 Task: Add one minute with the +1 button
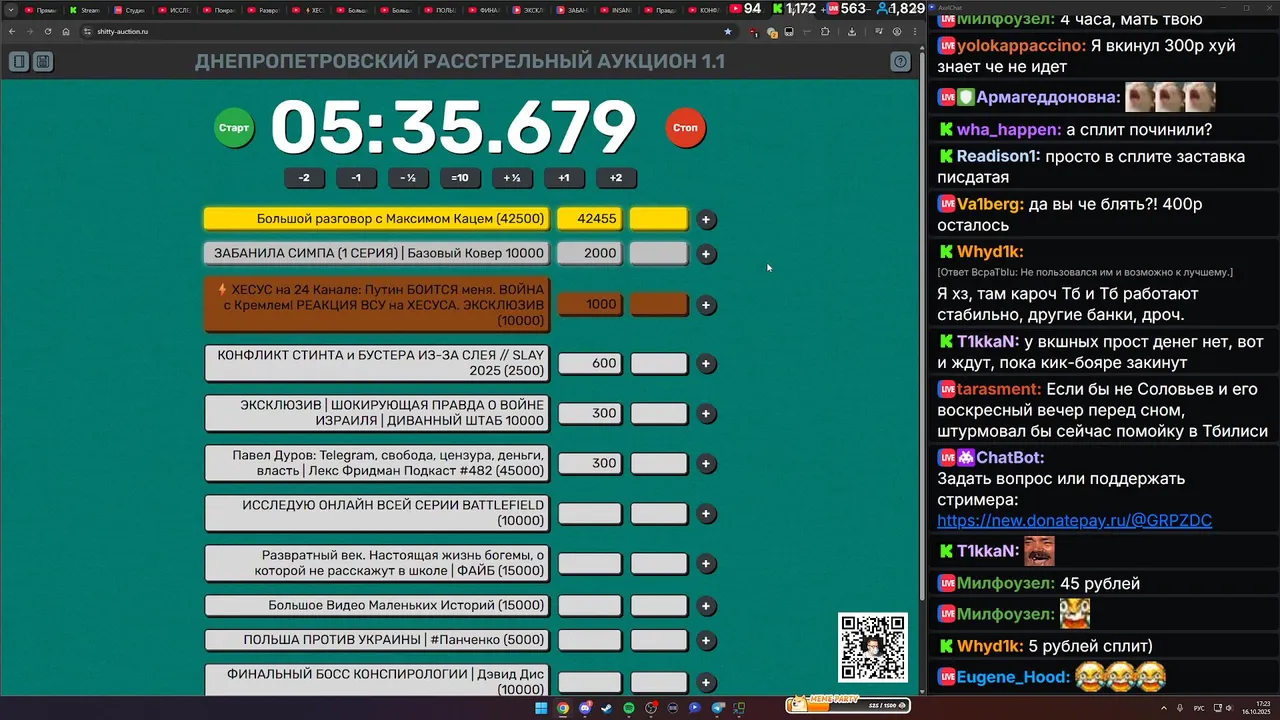point(564,178)
